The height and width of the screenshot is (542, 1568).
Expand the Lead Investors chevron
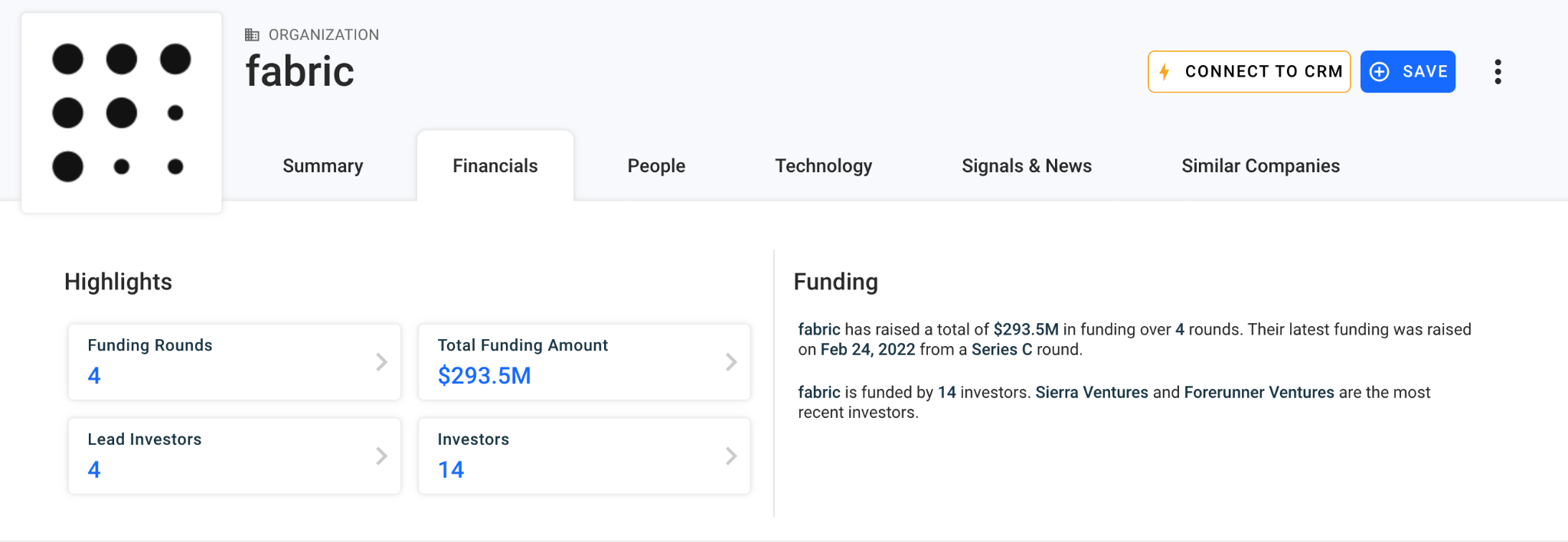(381, 456)
